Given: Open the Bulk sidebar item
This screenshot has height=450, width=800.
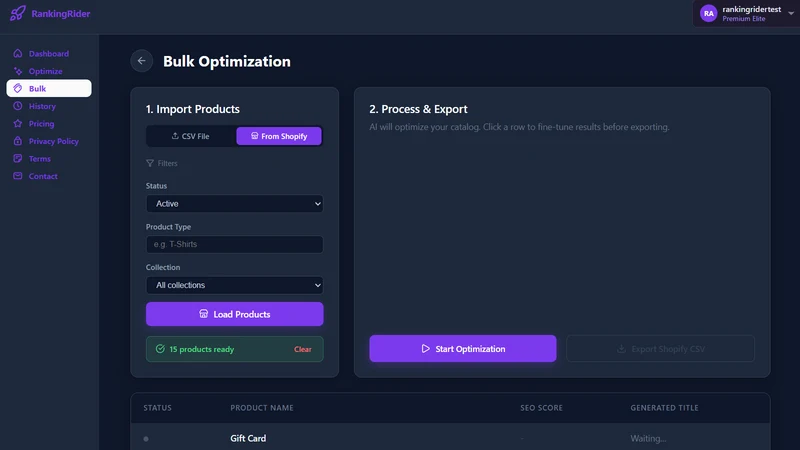Looking at the screenshot, I should tap(49, 88).
